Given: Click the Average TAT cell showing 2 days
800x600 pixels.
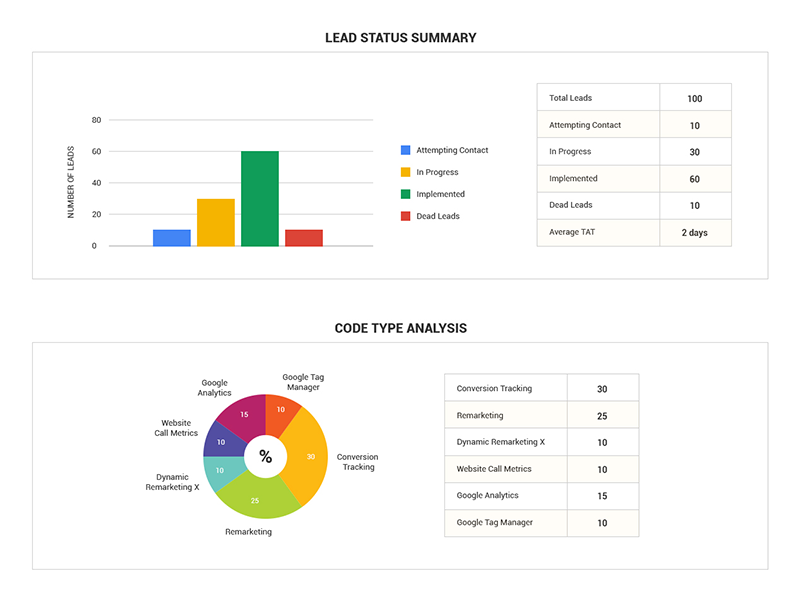Looking at the screenshot, I should pos(696,232).
